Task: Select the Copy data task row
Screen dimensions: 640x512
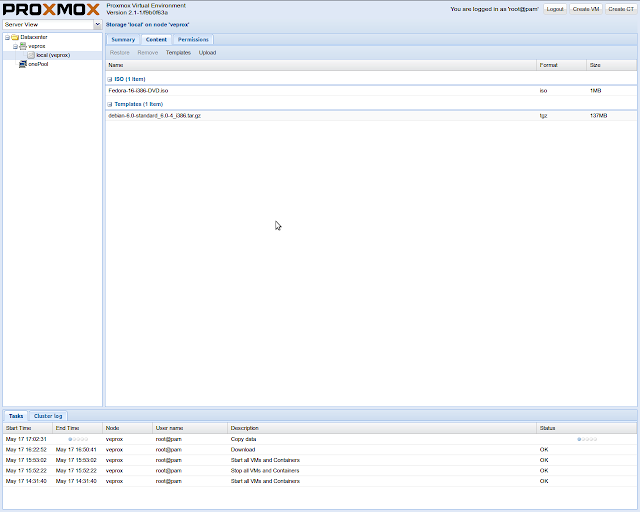Action: pyautogui.click(x=320, y=439)
